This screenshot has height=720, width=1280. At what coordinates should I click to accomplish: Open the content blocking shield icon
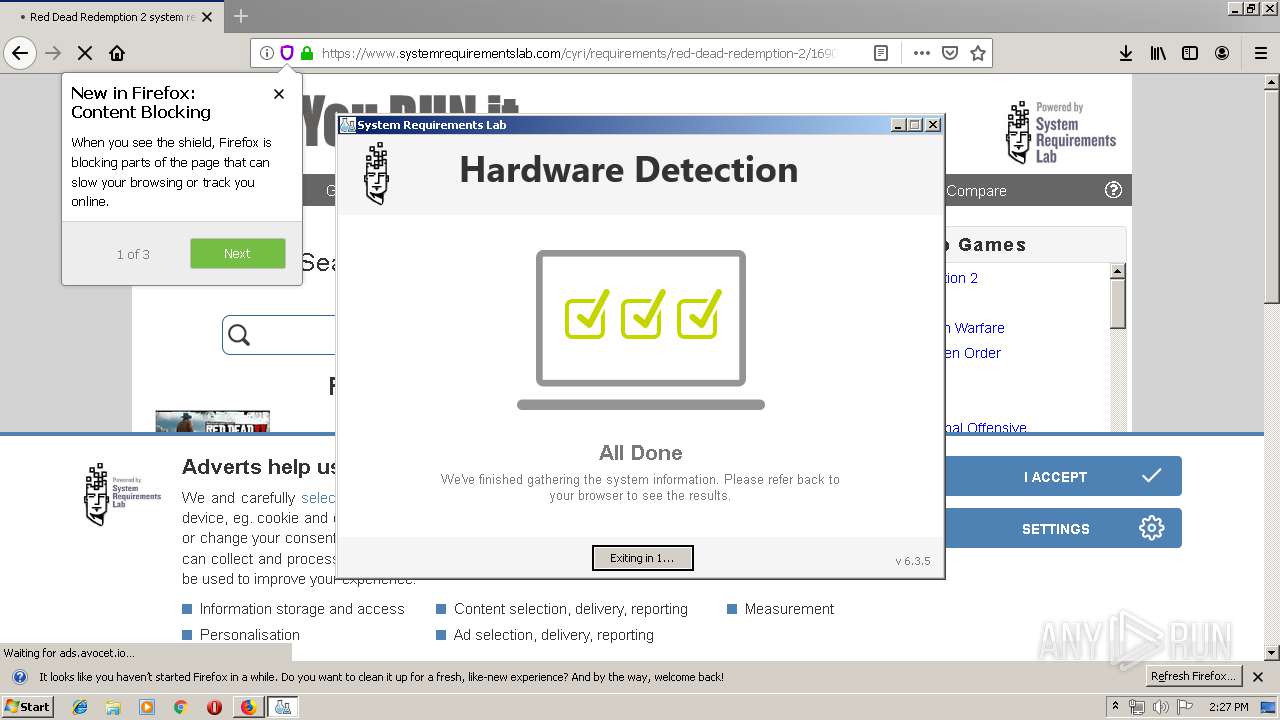[287, 53]
